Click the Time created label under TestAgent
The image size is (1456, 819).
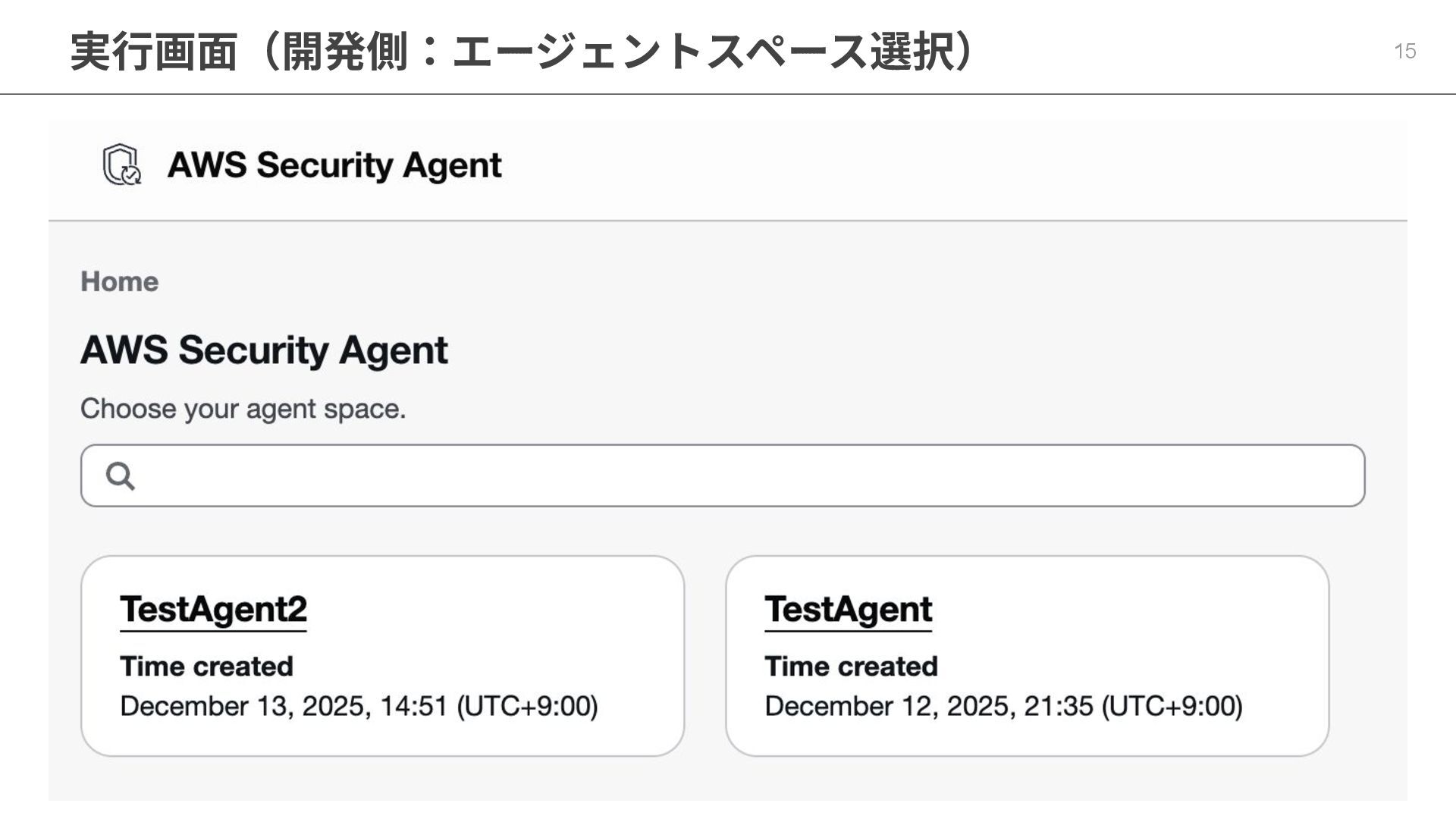click(851, 667)
